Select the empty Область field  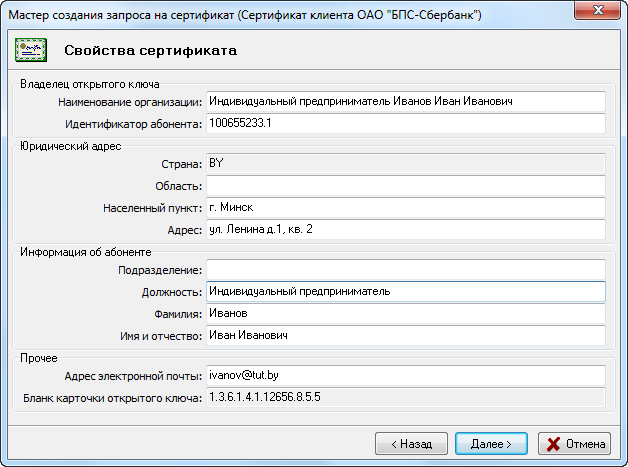[405, 185]
